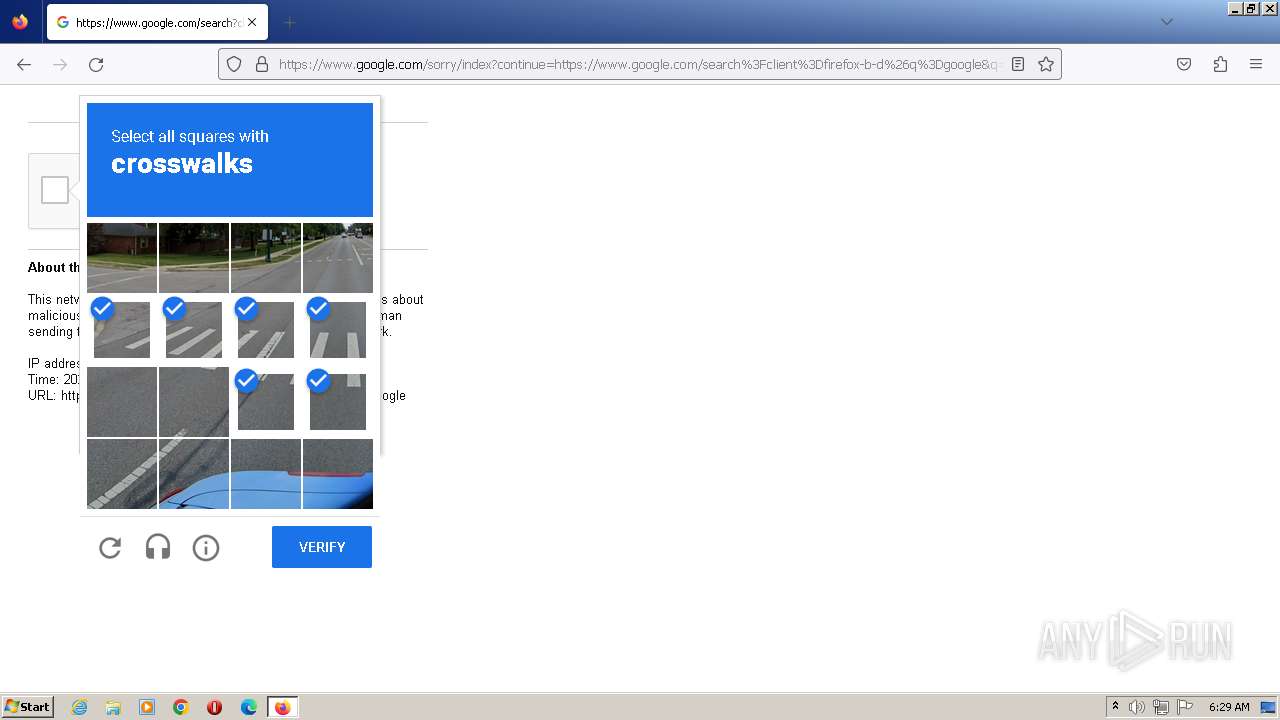
Task: Deselect third-row fourth checked tile
Action: tap(338, 402)
